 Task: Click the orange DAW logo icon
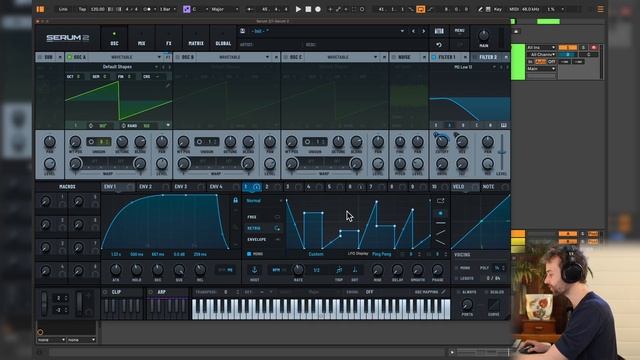click(x=40, y=9)
